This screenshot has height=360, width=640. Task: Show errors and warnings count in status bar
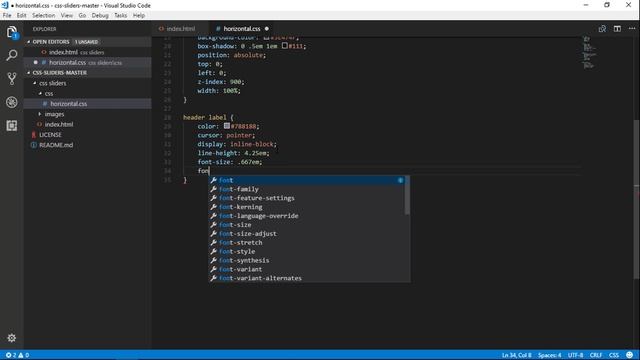click(x=17, y=355)
